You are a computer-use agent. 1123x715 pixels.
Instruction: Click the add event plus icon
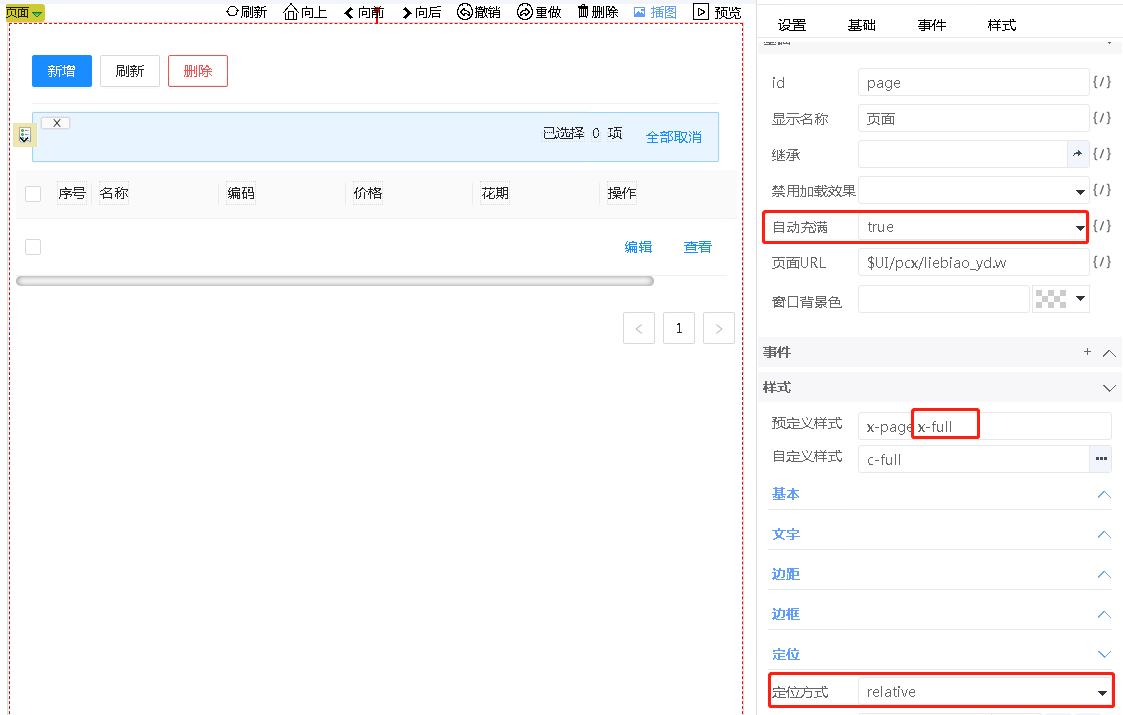pos(1087,352)
